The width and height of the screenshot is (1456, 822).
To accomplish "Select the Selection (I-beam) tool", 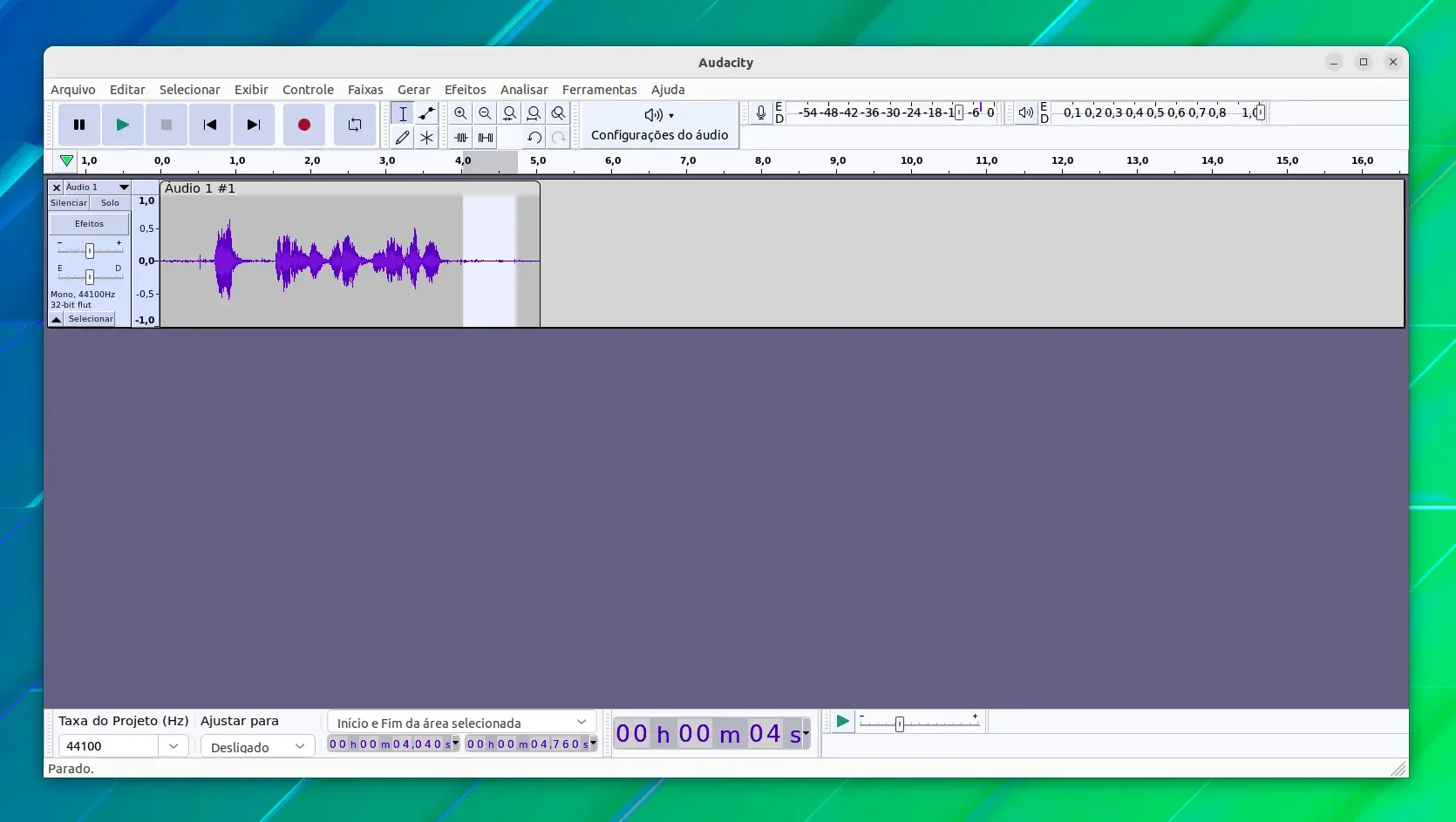I will point(402,113).
